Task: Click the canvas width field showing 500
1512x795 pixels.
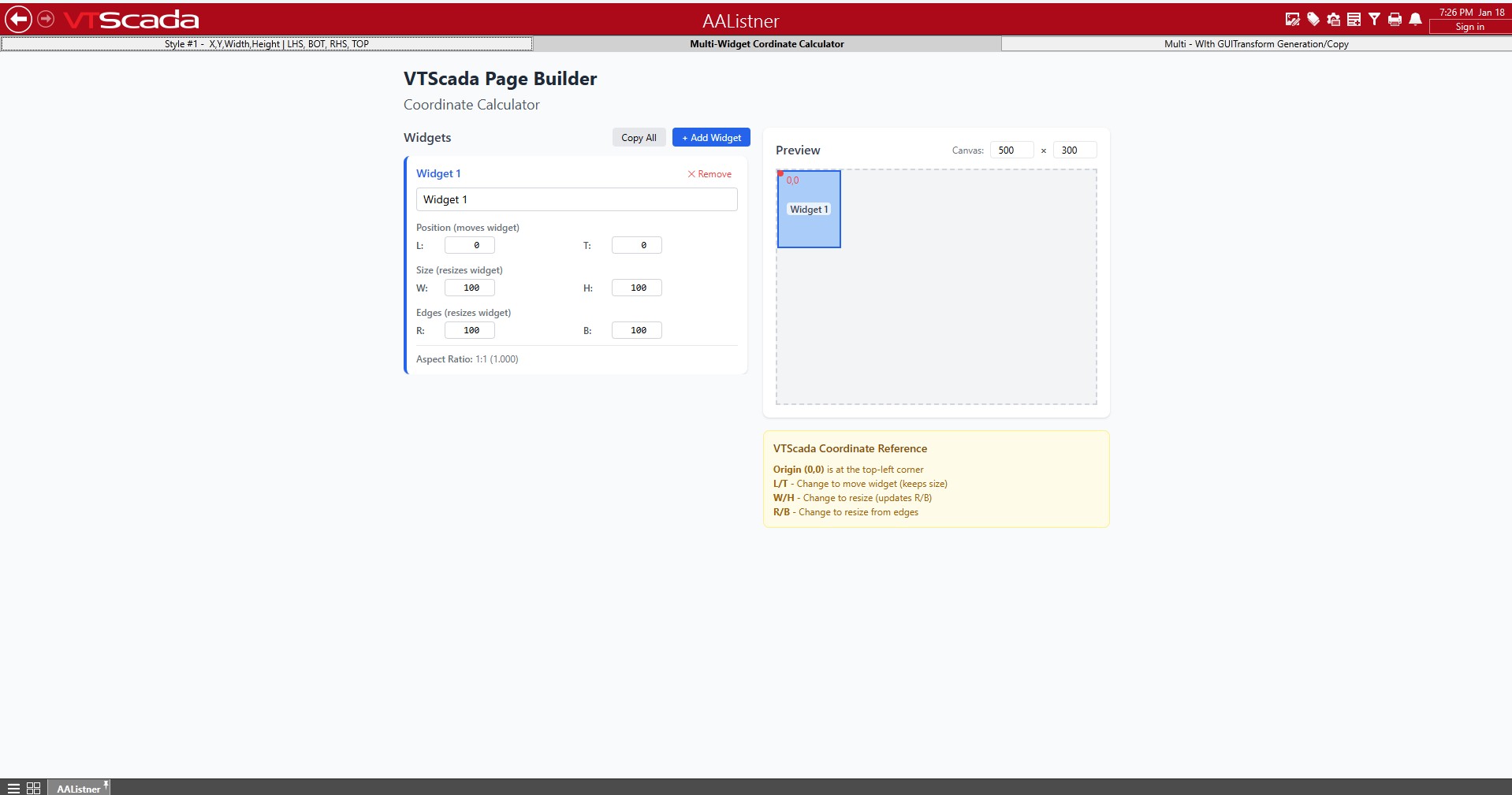Action: click(x=1011, y=150)
